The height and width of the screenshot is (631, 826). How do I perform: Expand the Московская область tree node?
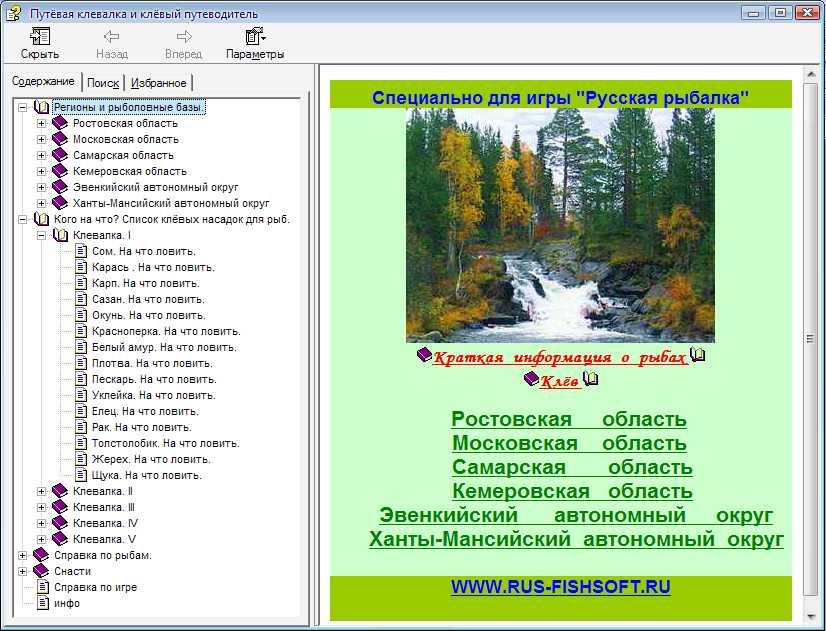point(41,139)
